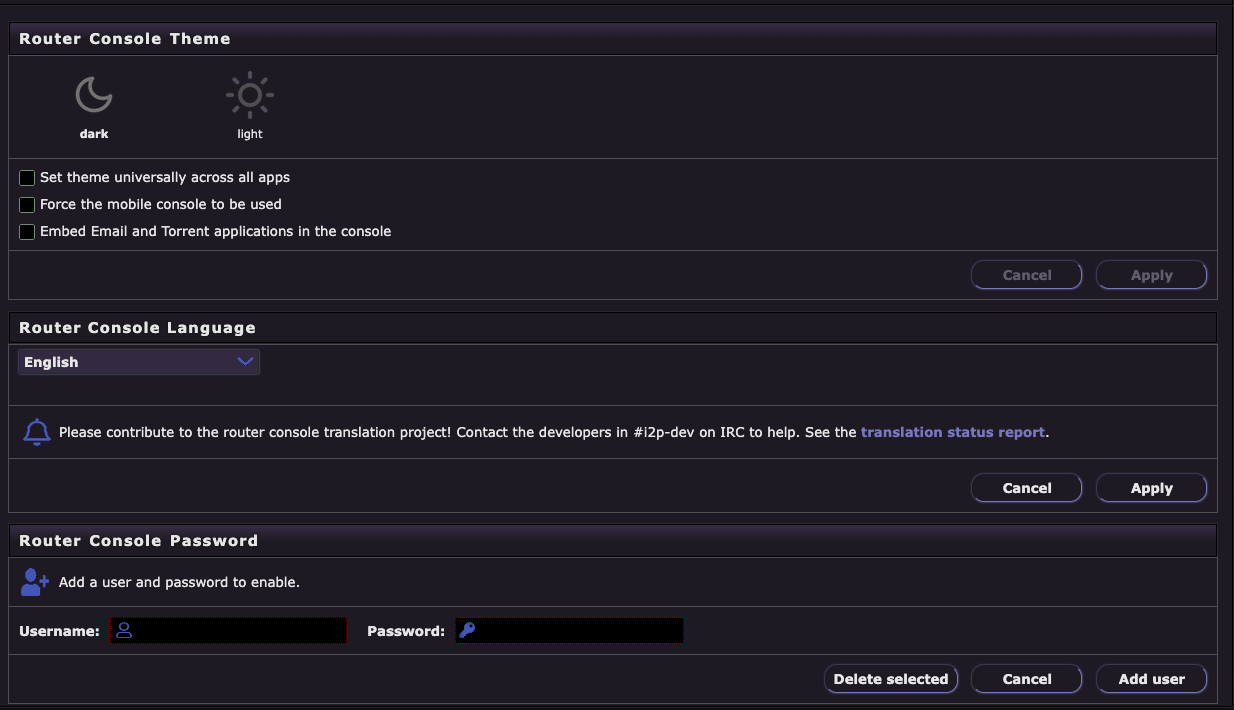1234x710 pixels.
Task: Enable setting theme universally across all apps
Action: coord(27,177)
